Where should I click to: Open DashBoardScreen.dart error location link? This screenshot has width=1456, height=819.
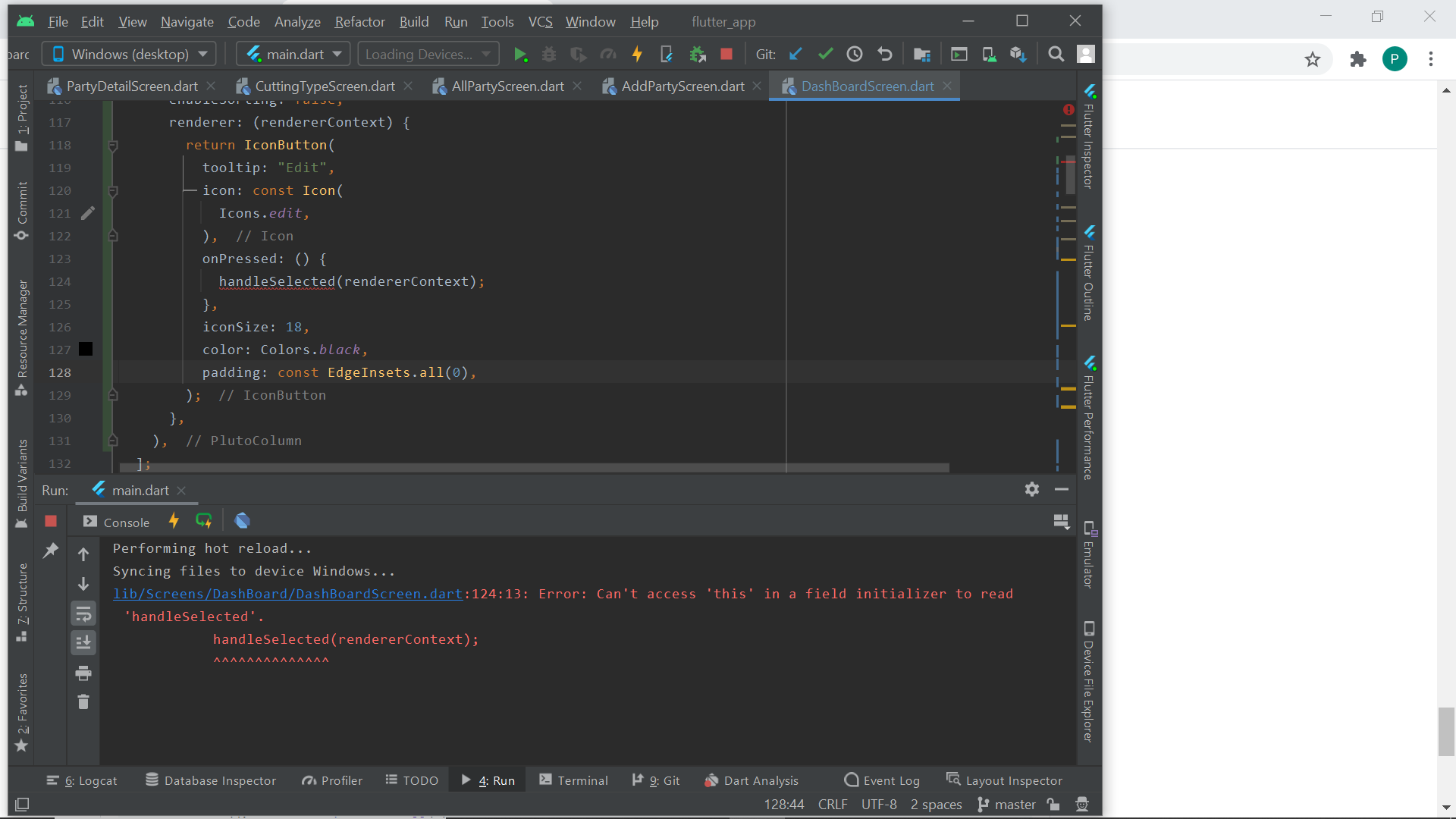click(x=288, y=594)
